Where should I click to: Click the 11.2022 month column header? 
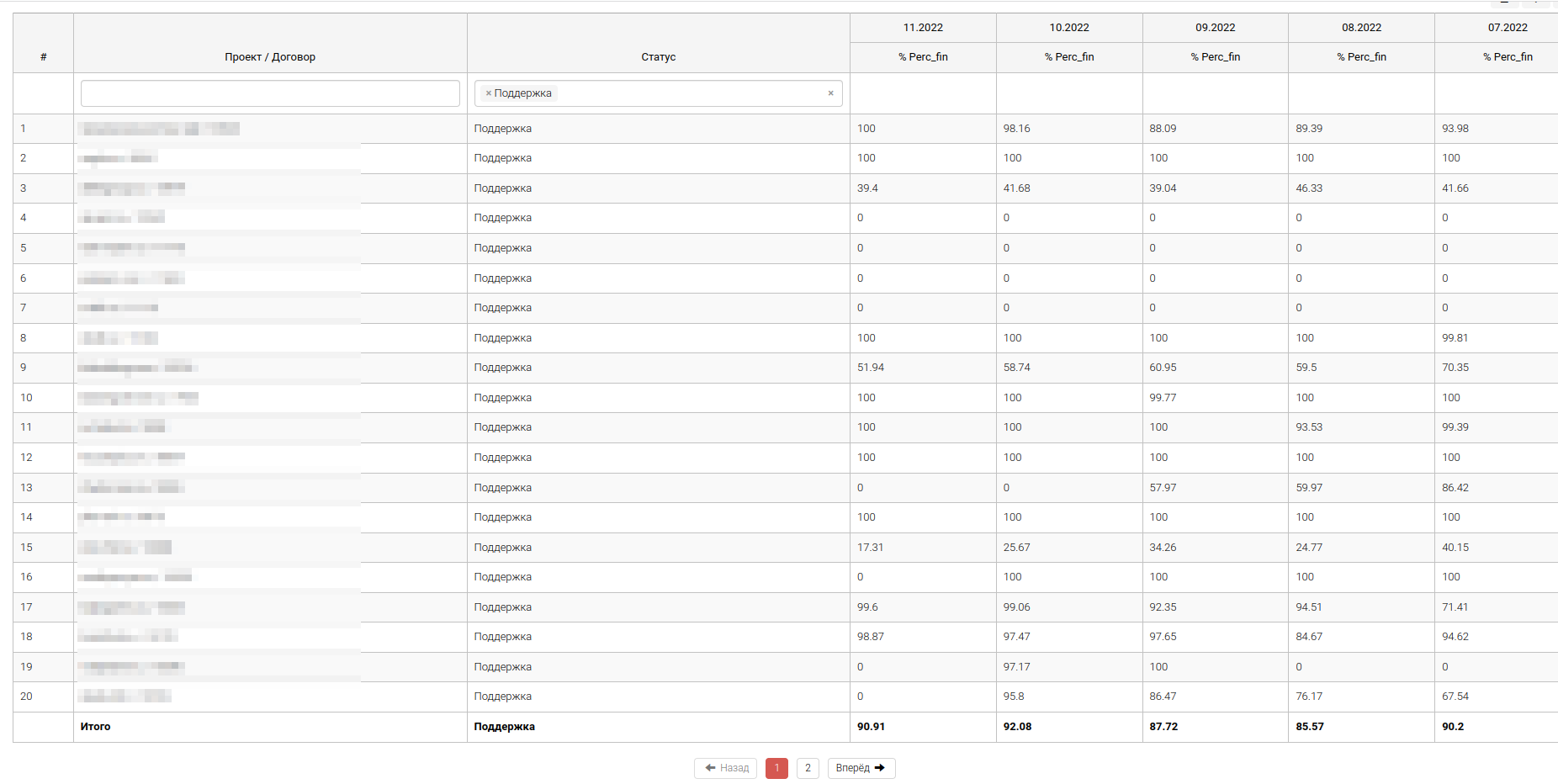[x=923, y=28]
